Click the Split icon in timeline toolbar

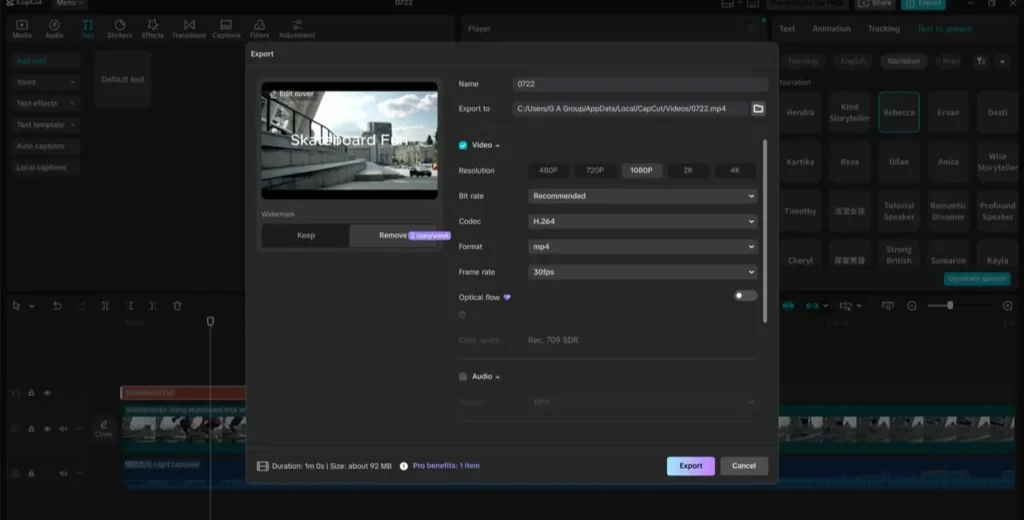105,306
